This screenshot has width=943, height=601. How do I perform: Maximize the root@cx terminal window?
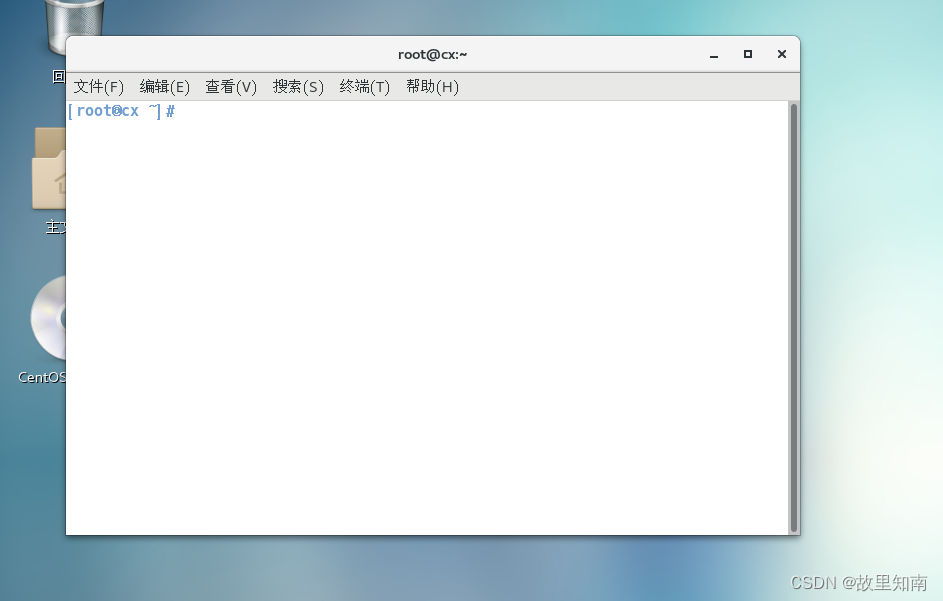pyautogui.click(x=748, y=54)
